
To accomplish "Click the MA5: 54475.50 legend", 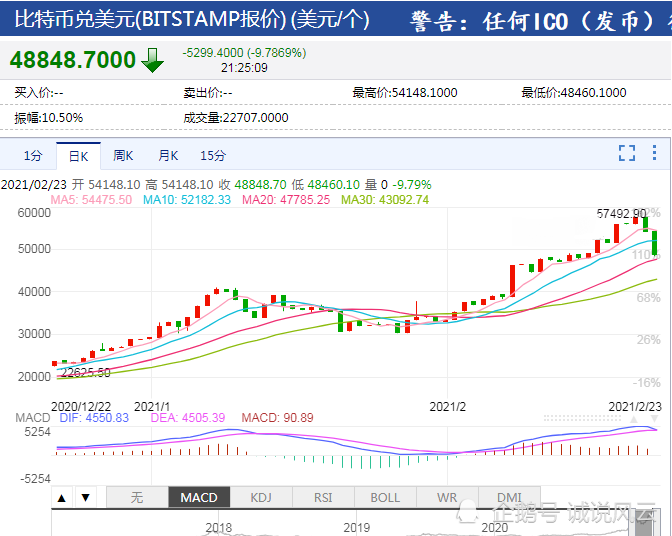I will pos(91,200).
